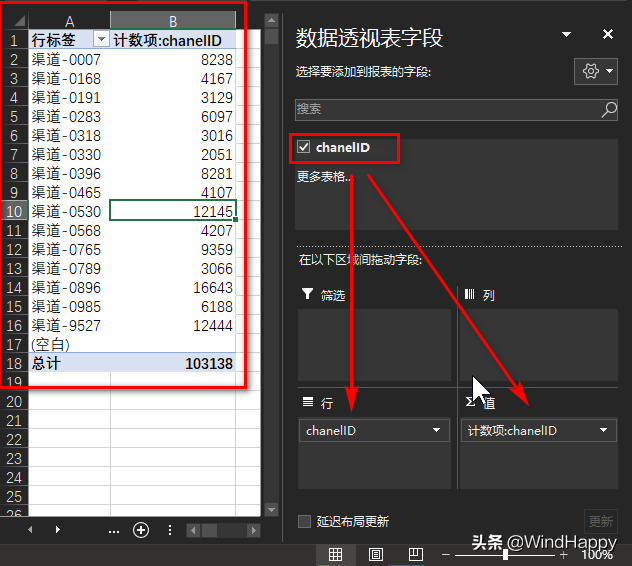Click vertical scrollbar up arrow

tap(271, 20)
